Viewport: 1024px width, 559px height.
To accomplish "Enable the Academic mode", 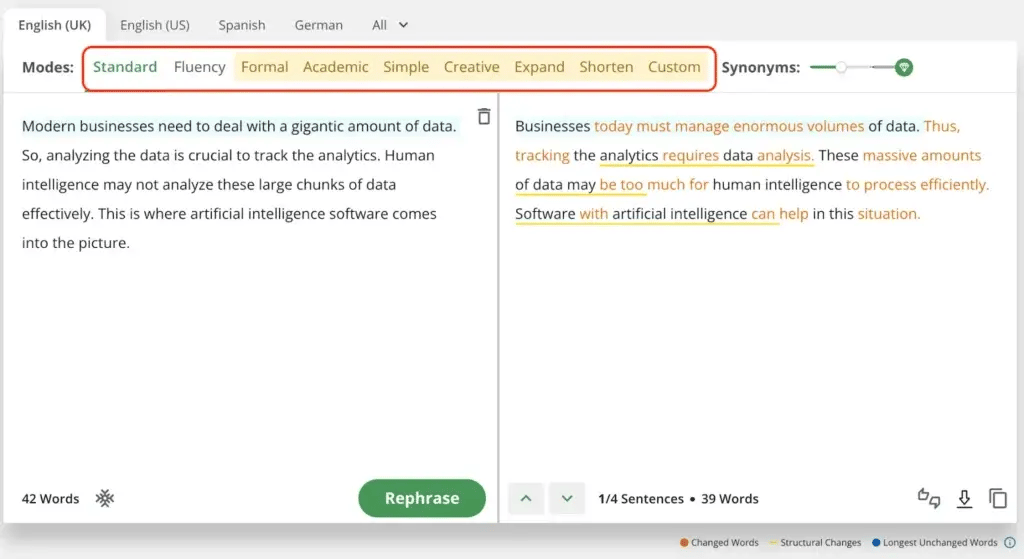I will click(335, 67).
